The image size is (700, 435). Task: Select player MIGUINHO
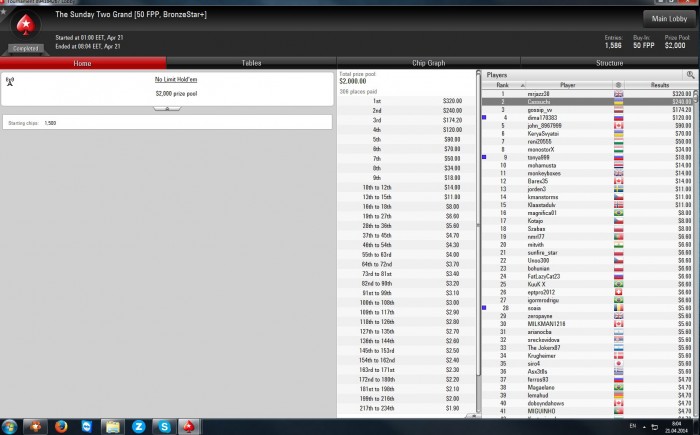tap(542, 411)
